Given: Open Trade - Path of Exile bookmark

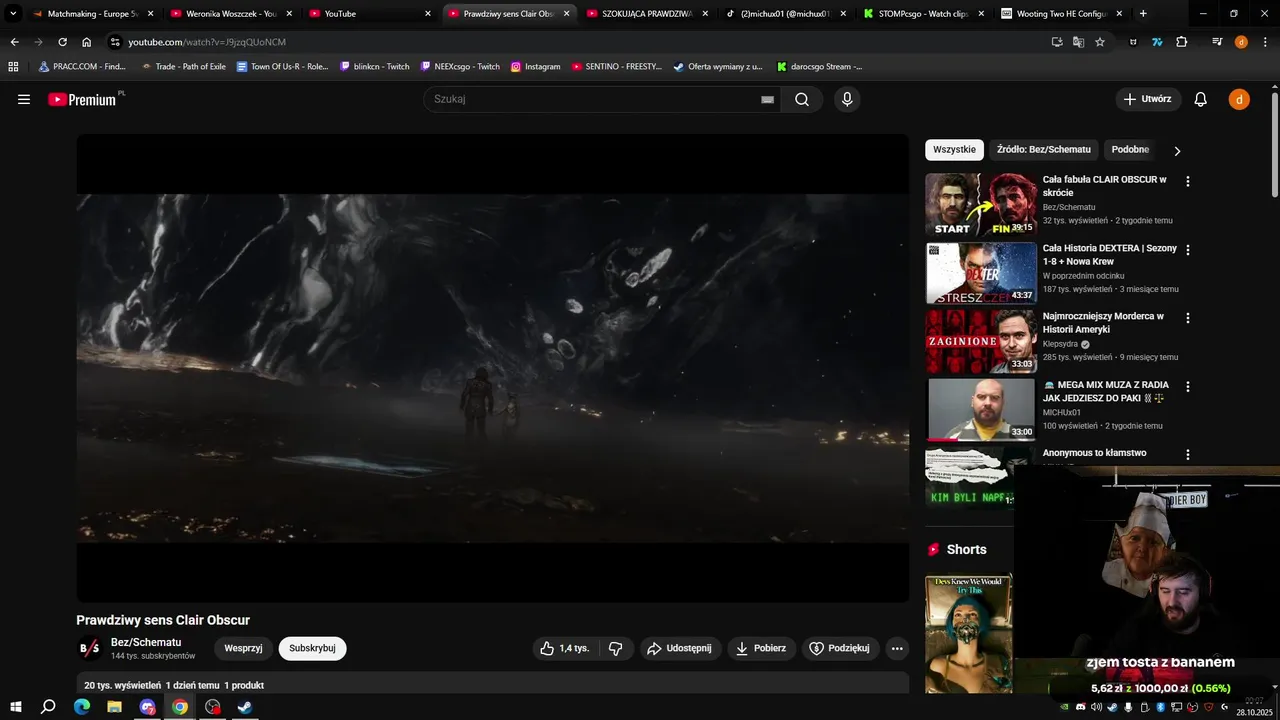Looking at the screenshot, I should (183, 66).
